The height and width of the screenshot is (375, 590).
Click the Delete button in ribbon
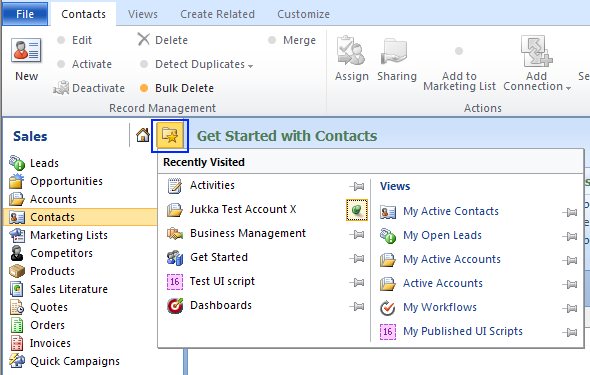(162, 39)
